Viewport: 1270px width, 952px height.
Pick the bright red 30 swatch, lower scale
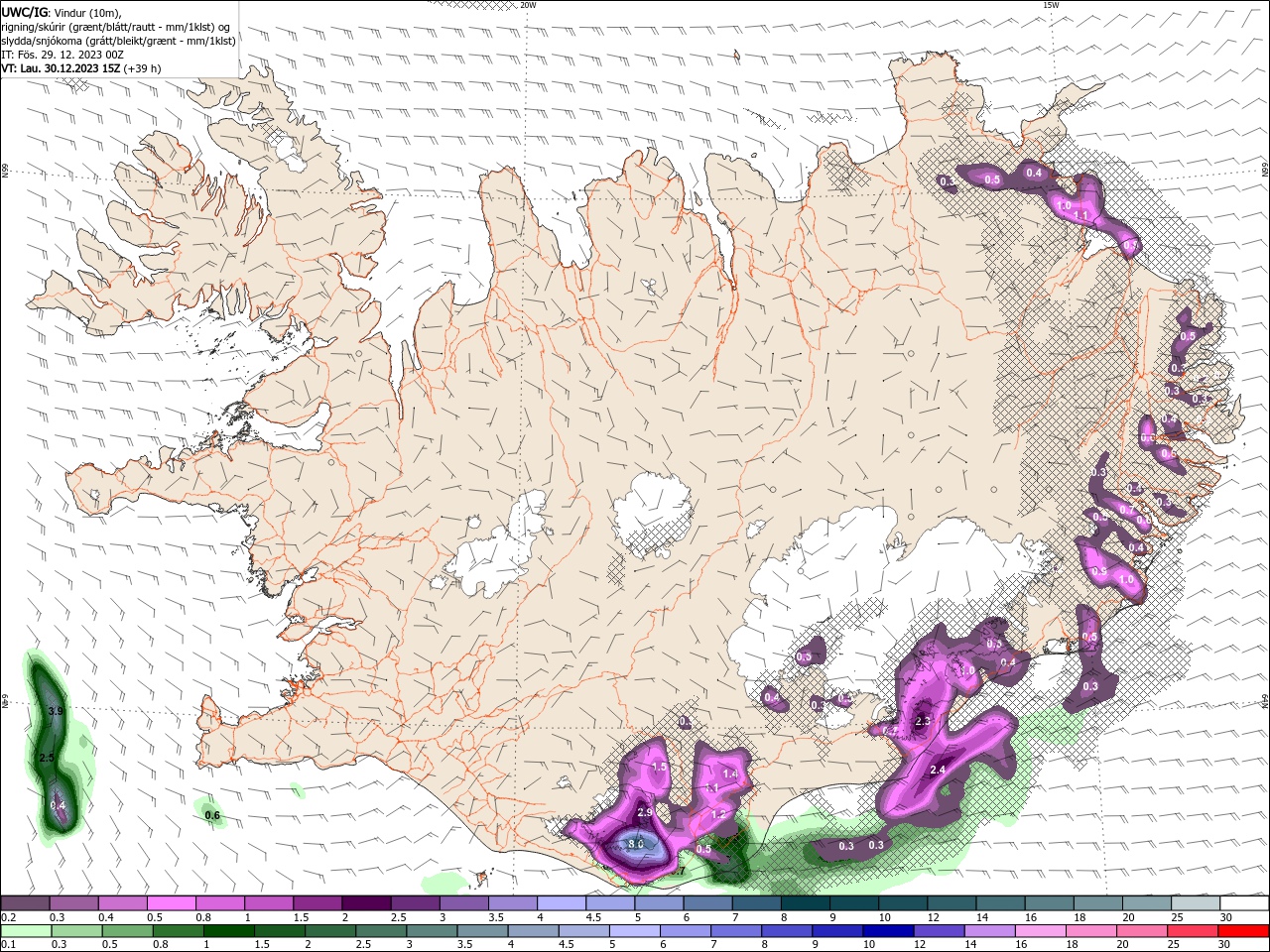[x=1243, y=931]
